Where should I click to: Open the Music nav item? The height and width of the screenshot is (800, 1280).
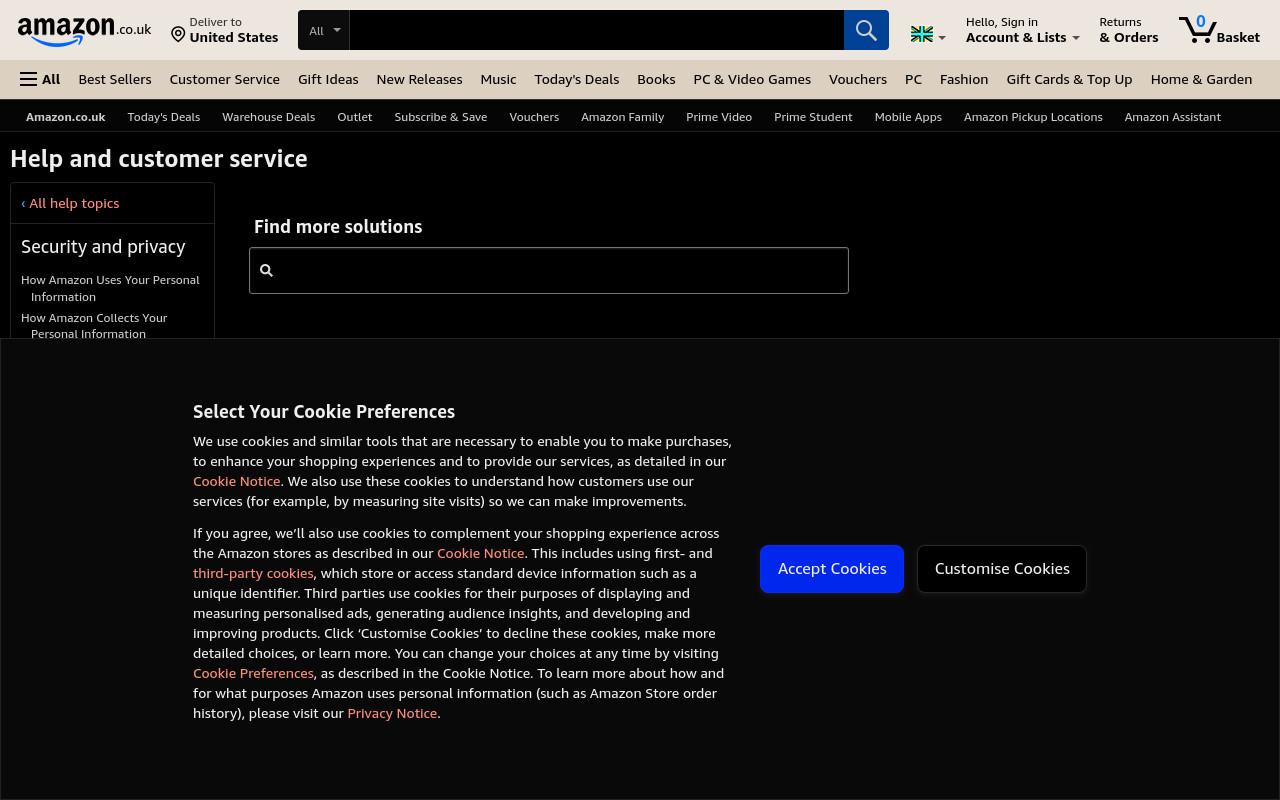pos(498,79)
